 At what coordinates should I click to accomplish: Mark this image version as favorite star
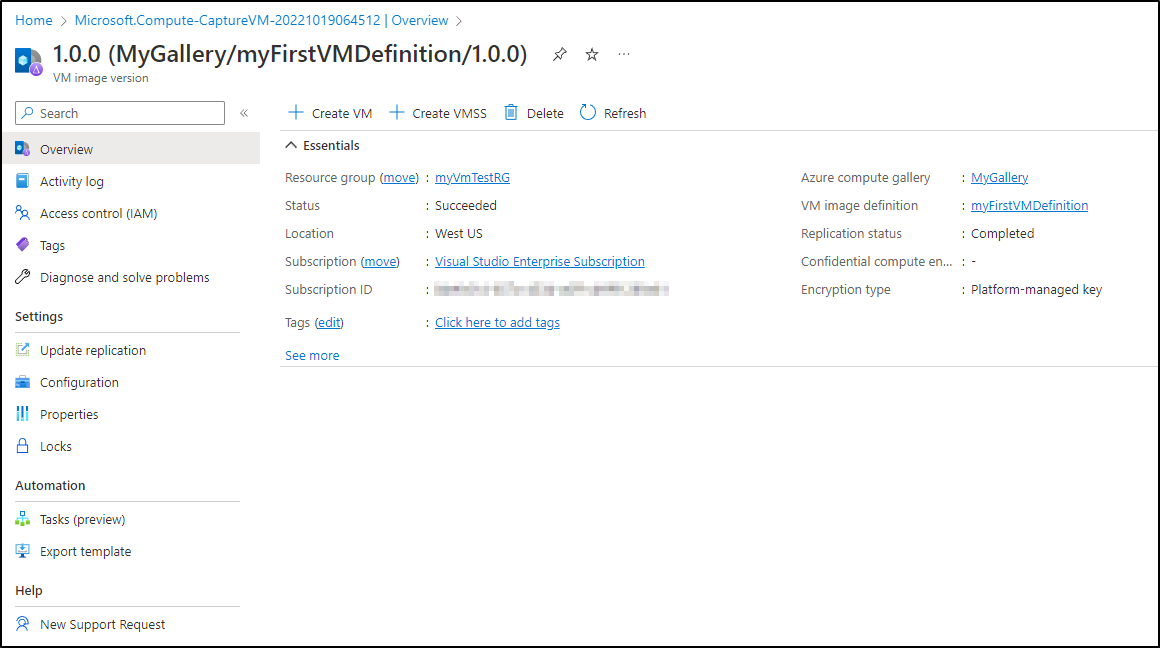(x=592, y=54)
